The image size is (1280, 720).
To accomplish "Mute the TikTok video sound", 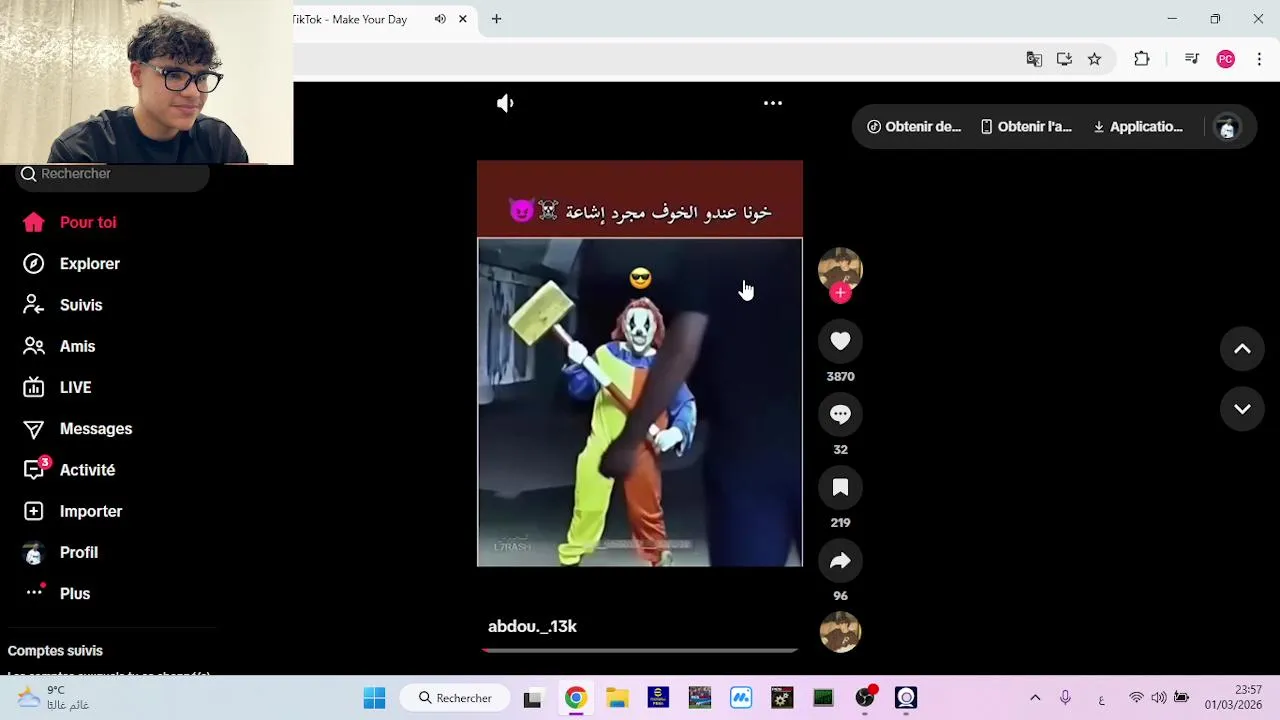I will [x=505, y=103].
